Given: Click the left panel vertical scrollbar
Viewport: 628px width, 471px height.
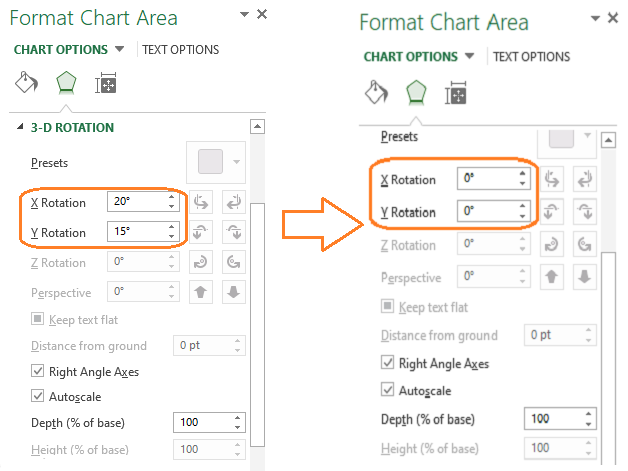Looking at the screenshot, I should pyautogui.click(x=257, y=300).
